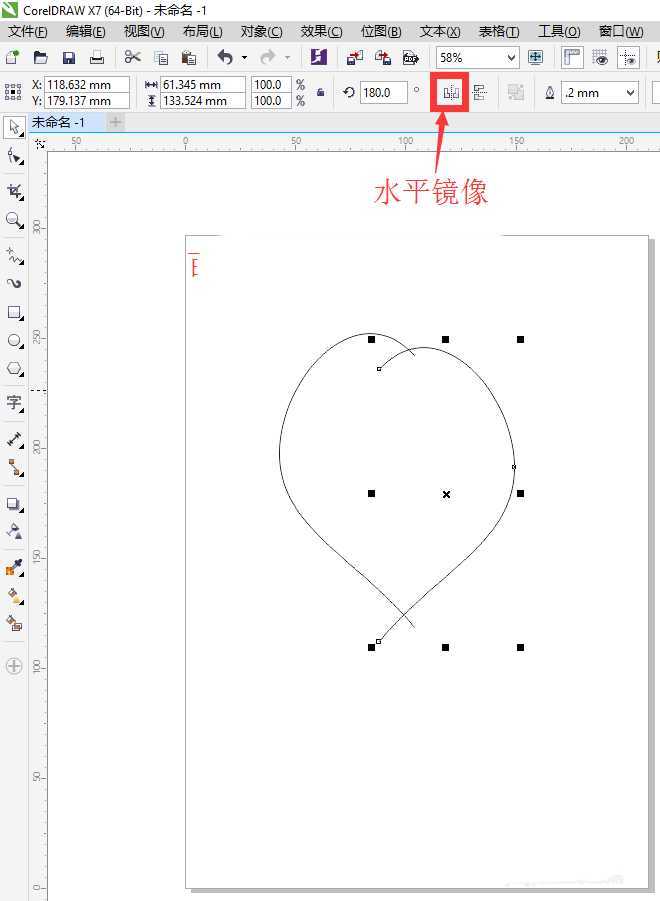Click the Save icon in toolbar

pyautogui.click(x=69, y=58)
